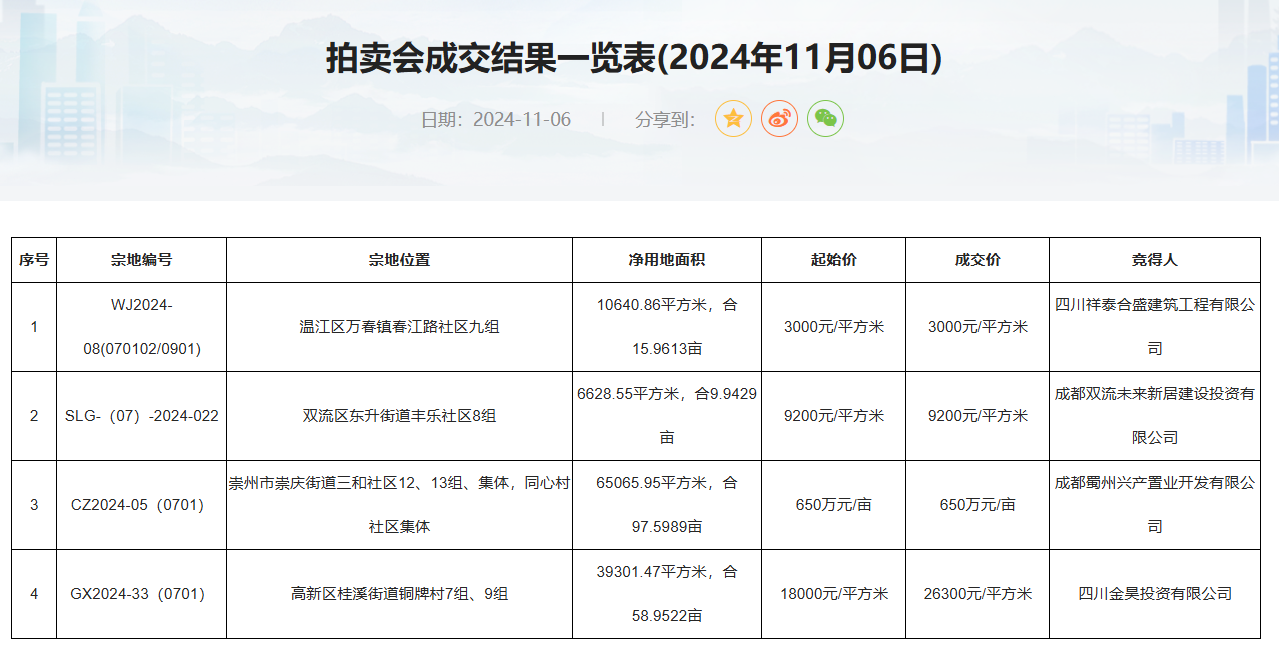Share the page via the WeChat icon
Image resolution: width=1279 pixels, height=651 pixels.
(825, 119)
